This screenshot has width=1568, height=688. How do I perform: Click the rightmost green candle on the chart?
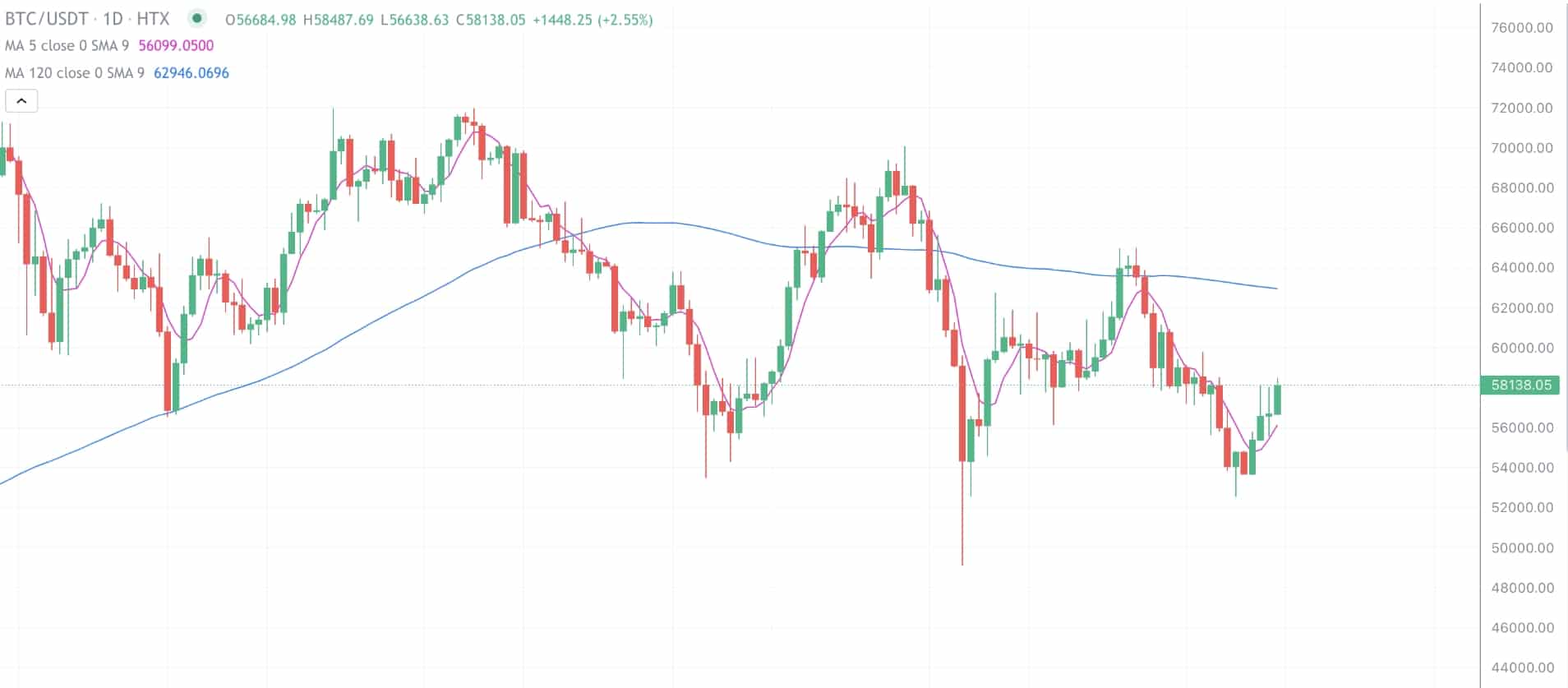[1278, 399]
